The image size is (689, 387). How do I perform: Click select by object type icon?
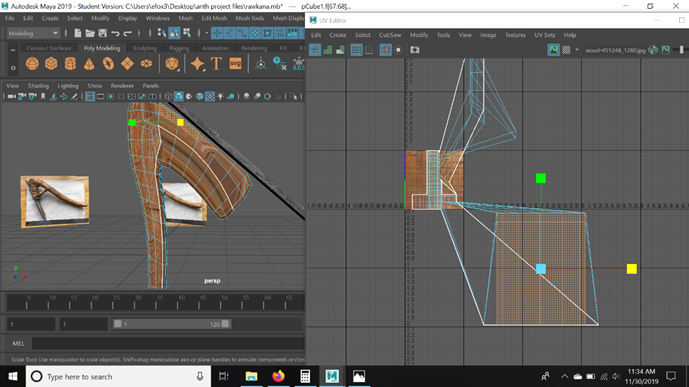(x=174, y=33)
